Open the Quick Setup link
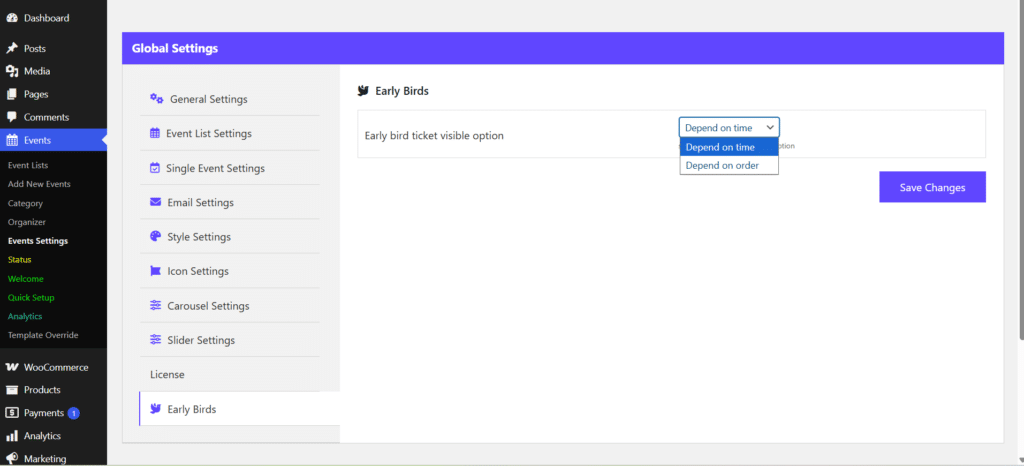The height and width of the screenshot is (466, 1024). click(x=31, y=298)
